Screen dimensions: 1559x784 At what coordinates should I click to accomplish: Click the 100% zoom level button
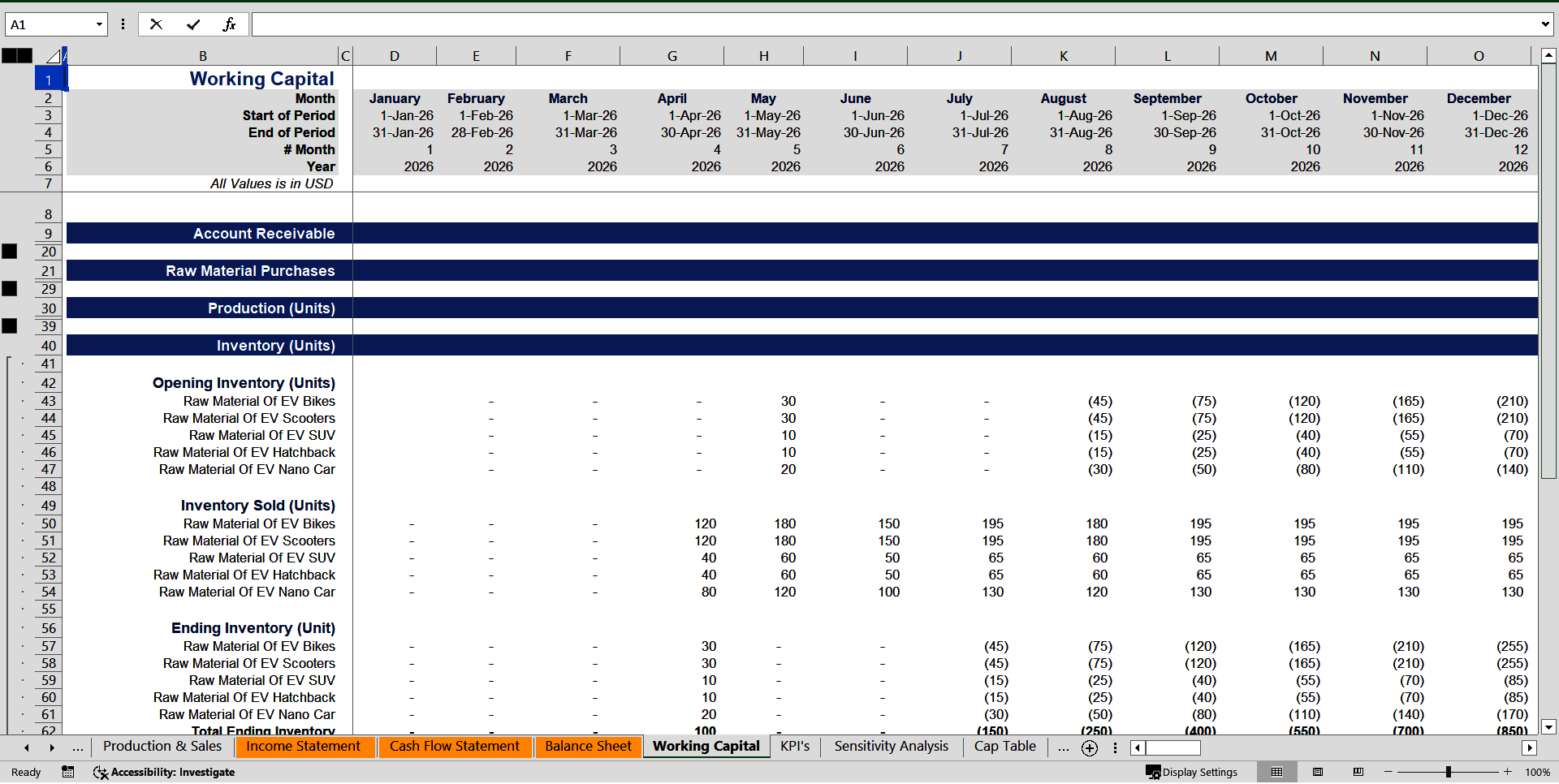pyautogui.click(x=1537, y=772)
